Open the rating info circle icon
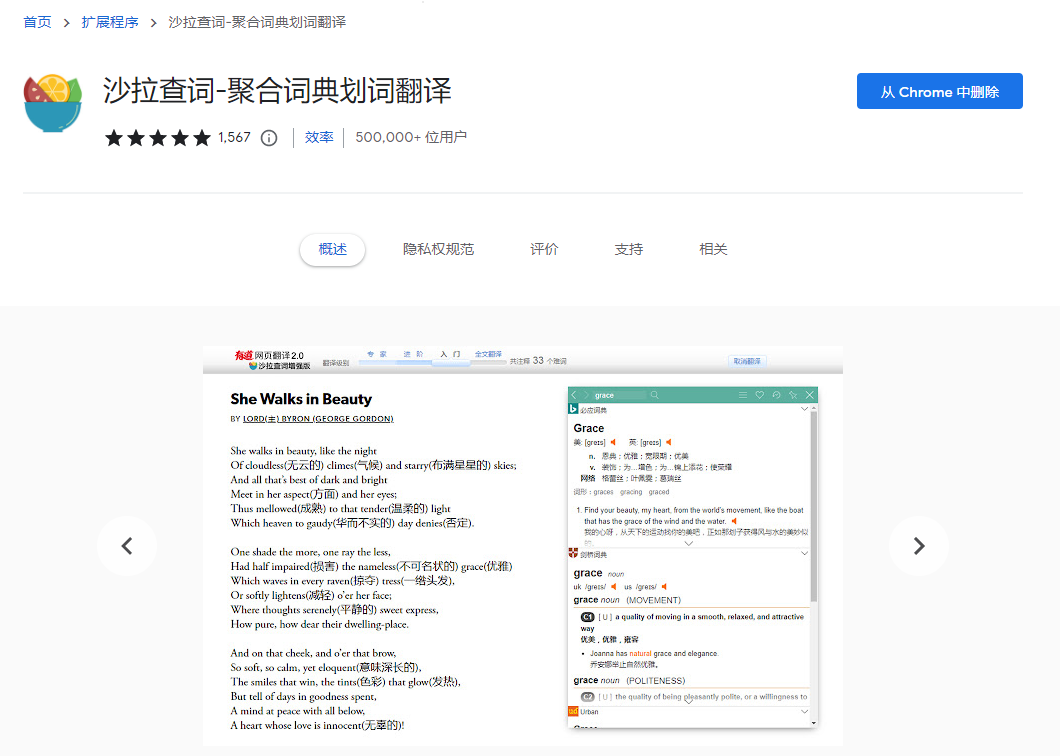The width and height of the screenshot is (1060, 756). tap(269, 138)
